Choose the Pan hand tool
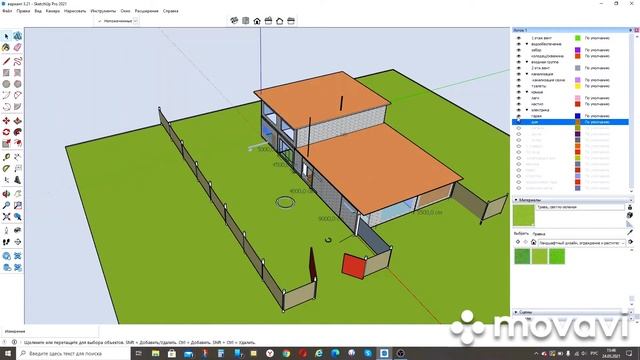The image size is (640, 360). pos(18,194)
